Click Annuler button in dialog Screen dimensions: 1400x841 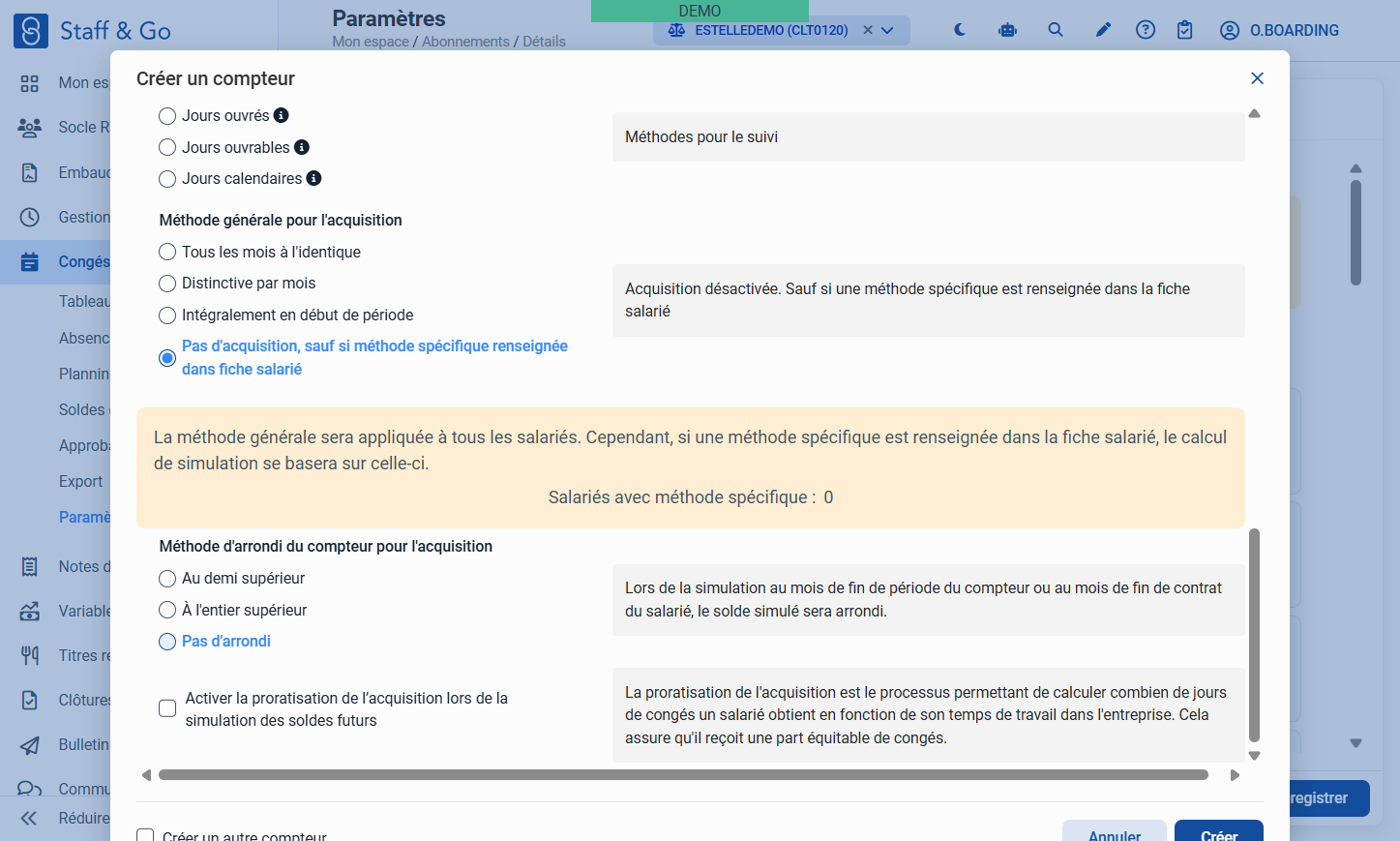[x=1115, y=831]
